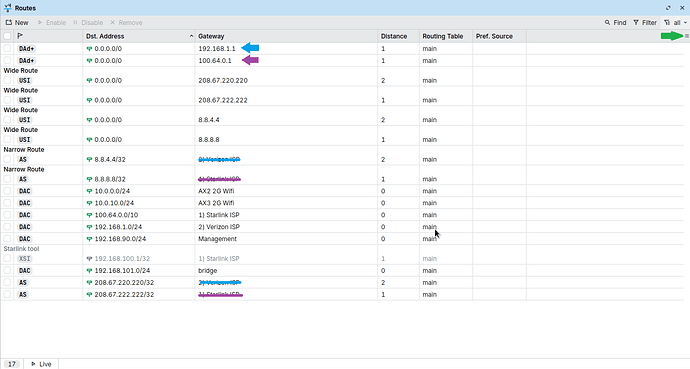Sort by the Pref. Source column header
The image size is (690, 369).
coord(499,36)
